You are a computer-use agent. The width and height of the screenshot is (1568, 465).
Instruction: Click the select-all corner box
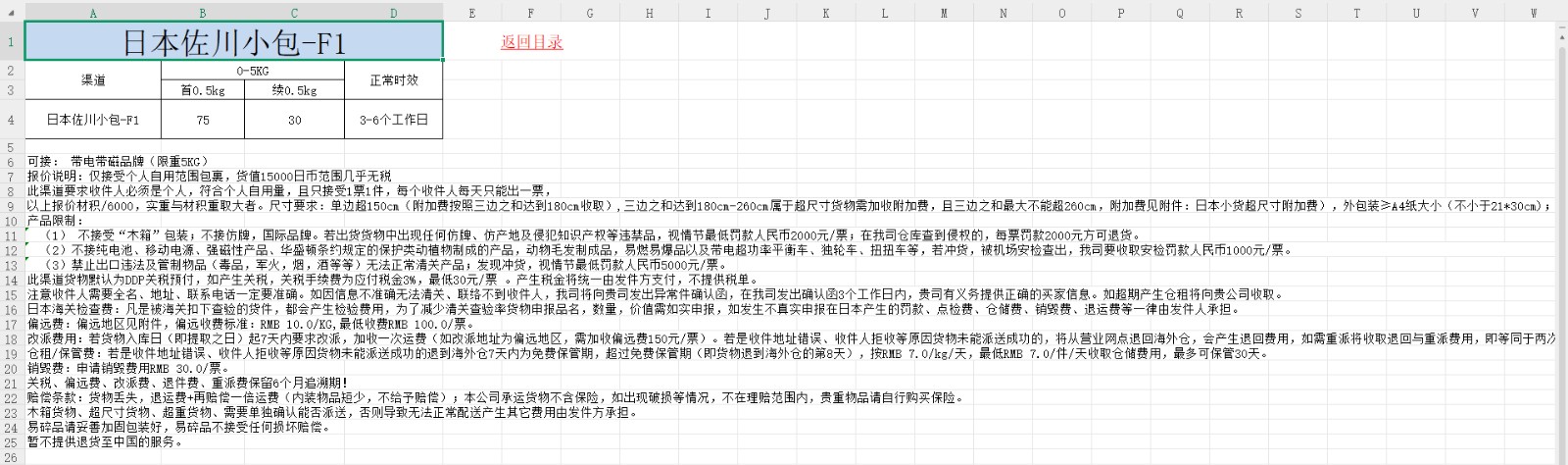coord(12,13)
